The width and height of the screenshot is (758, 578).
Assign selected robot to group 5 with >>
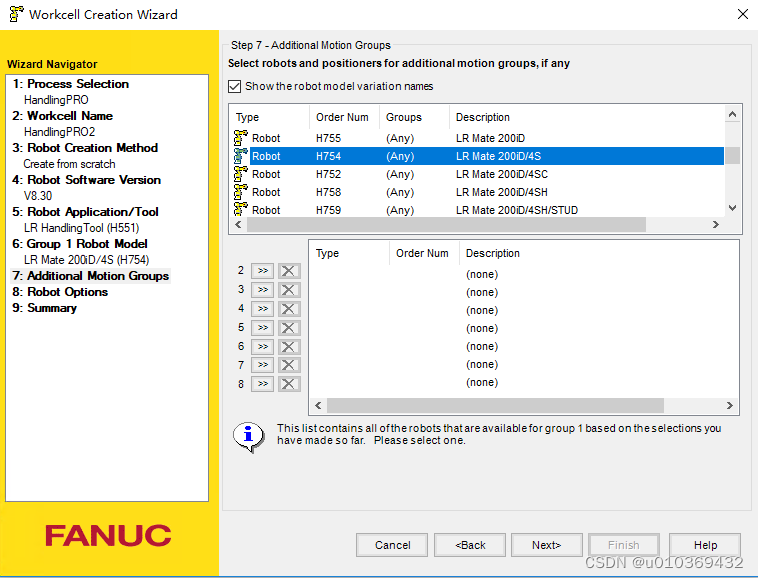262,327
